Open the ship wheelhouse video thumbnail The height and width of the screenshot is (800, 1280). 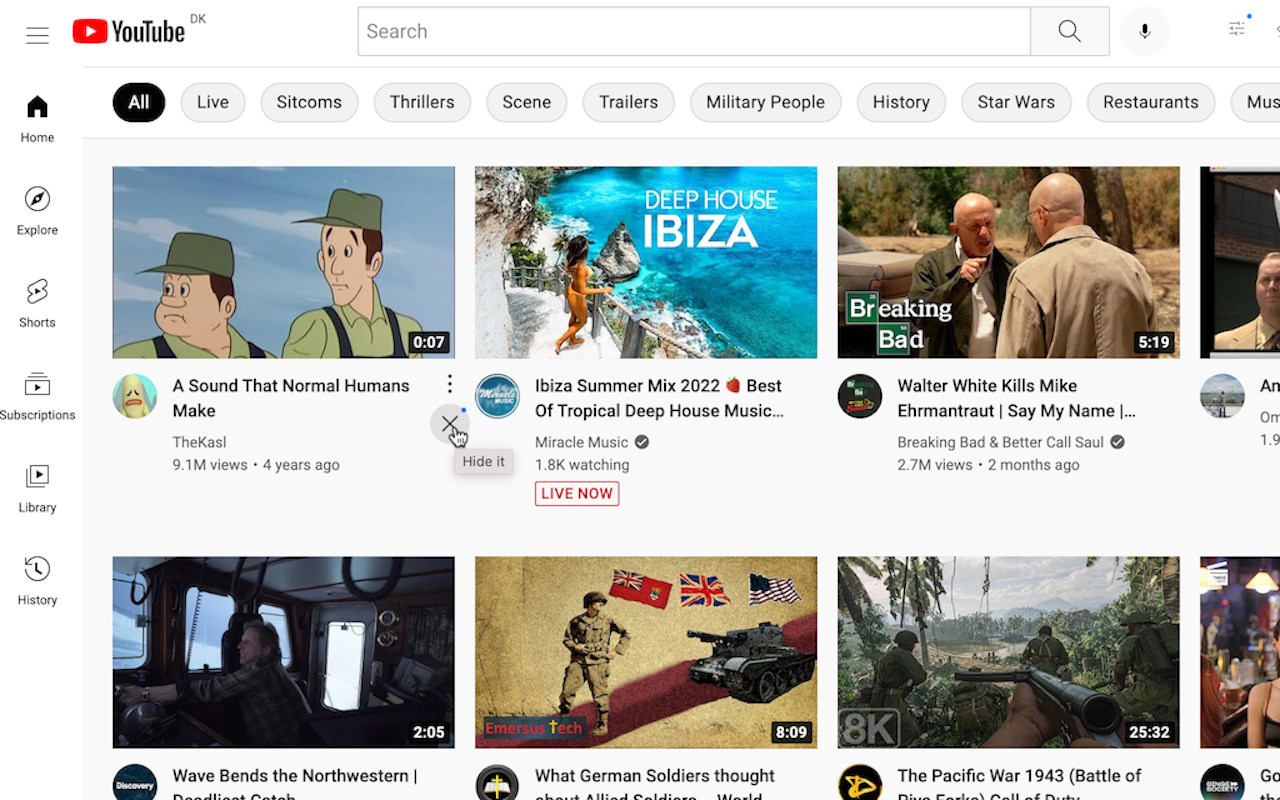click(x=284, y=652)
